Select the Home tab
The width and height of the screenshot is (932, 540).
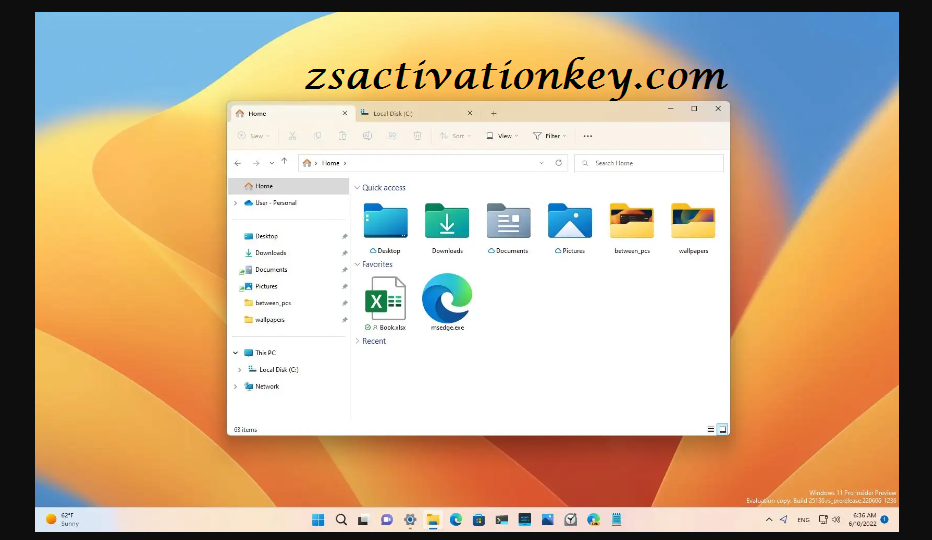[x=291, y=114]
